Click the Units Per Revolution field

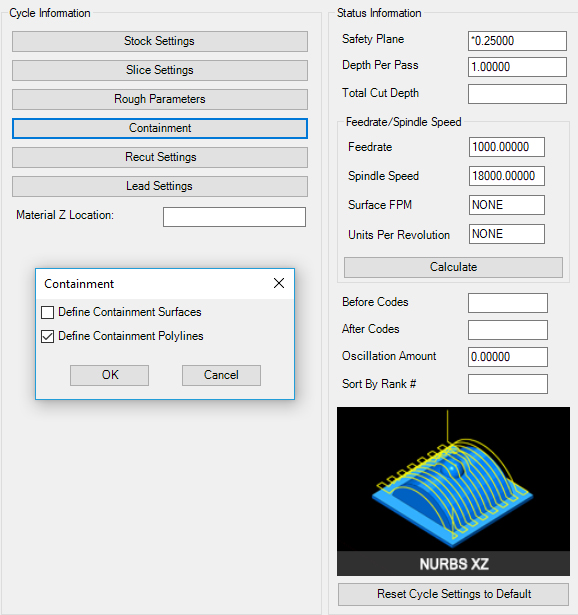[507, 234]
